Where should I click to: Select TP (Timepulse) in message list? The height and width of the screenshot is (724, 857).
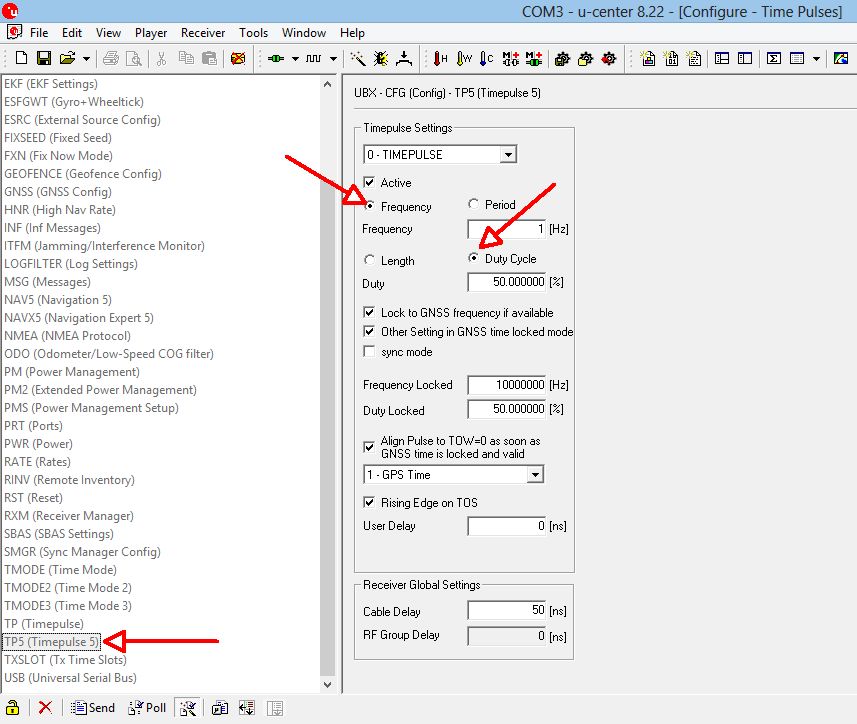pos(44,623)
